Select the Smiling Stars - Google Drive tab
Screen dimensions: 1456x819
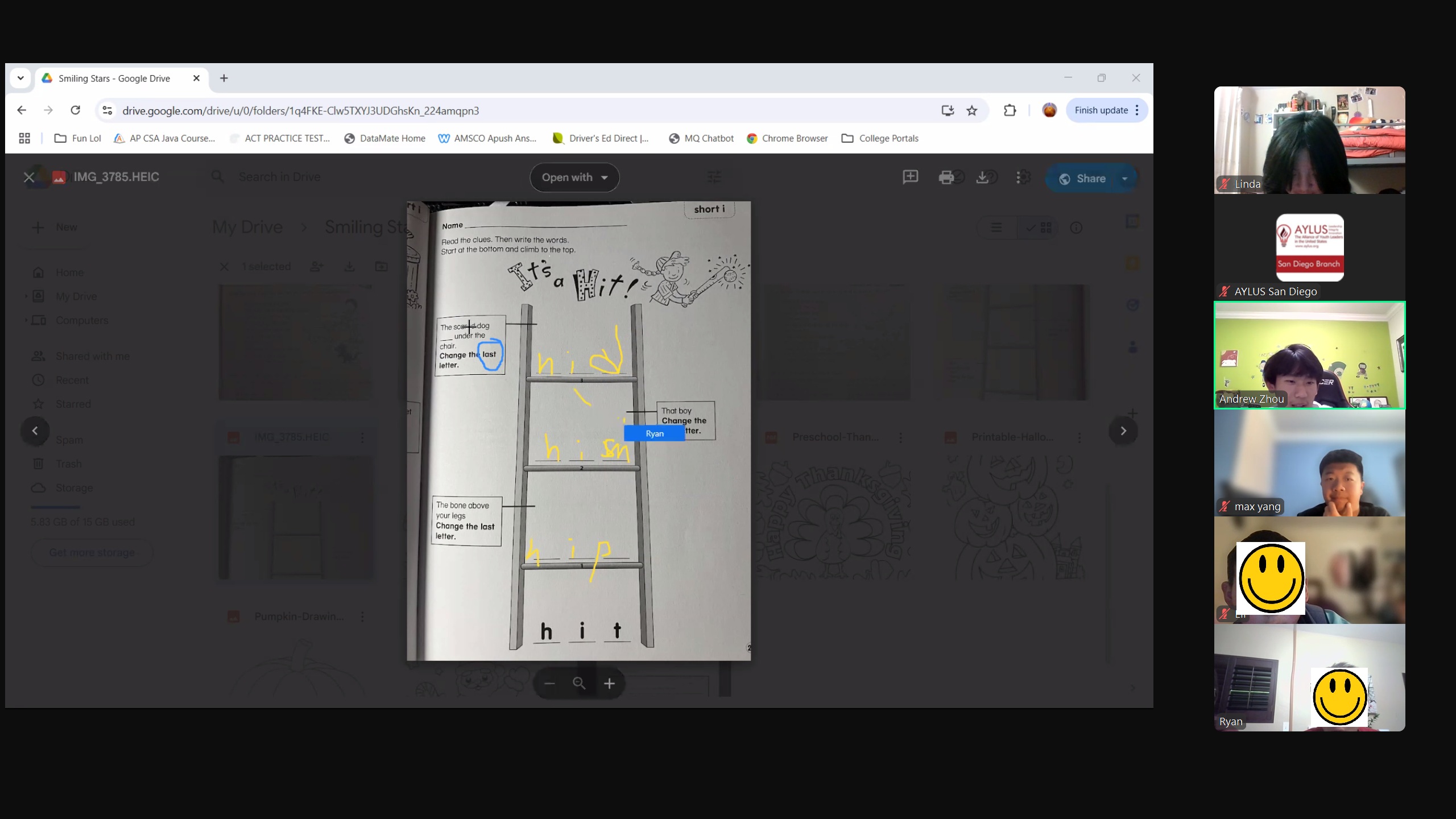[122, 78]
